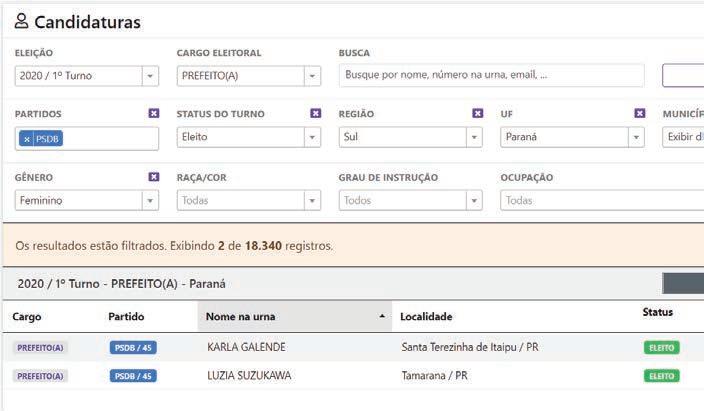This screenshot has width=704, height=411.
Task: Clear the Gênero filter X icon
Action: [x=153, y=177]
